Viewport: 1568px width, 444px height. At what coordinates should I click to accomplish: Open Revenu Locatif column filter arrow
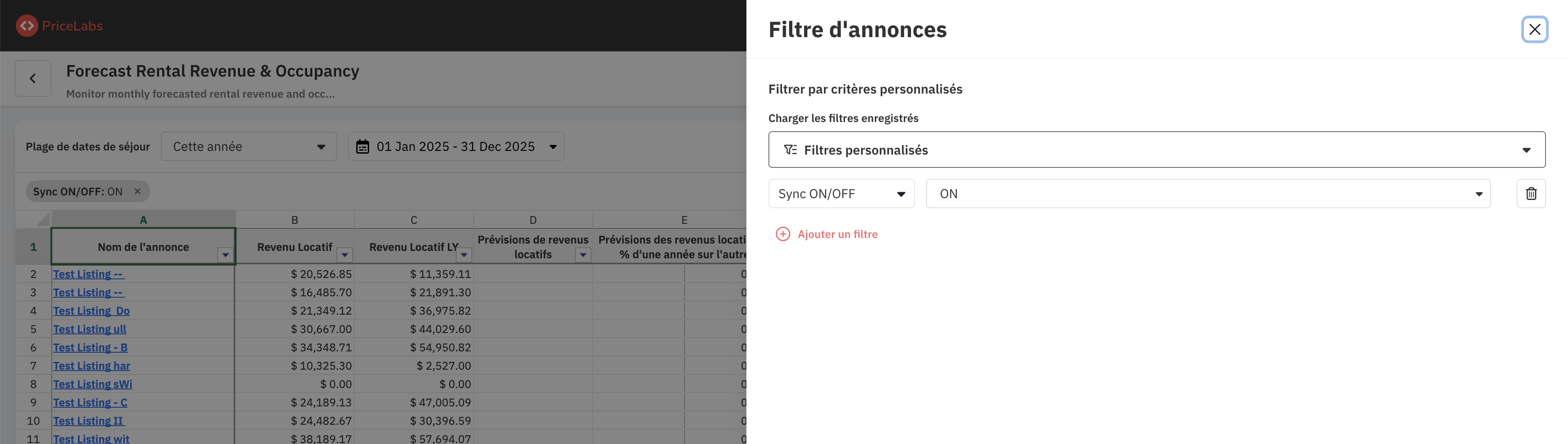click(x=344, y=255)
